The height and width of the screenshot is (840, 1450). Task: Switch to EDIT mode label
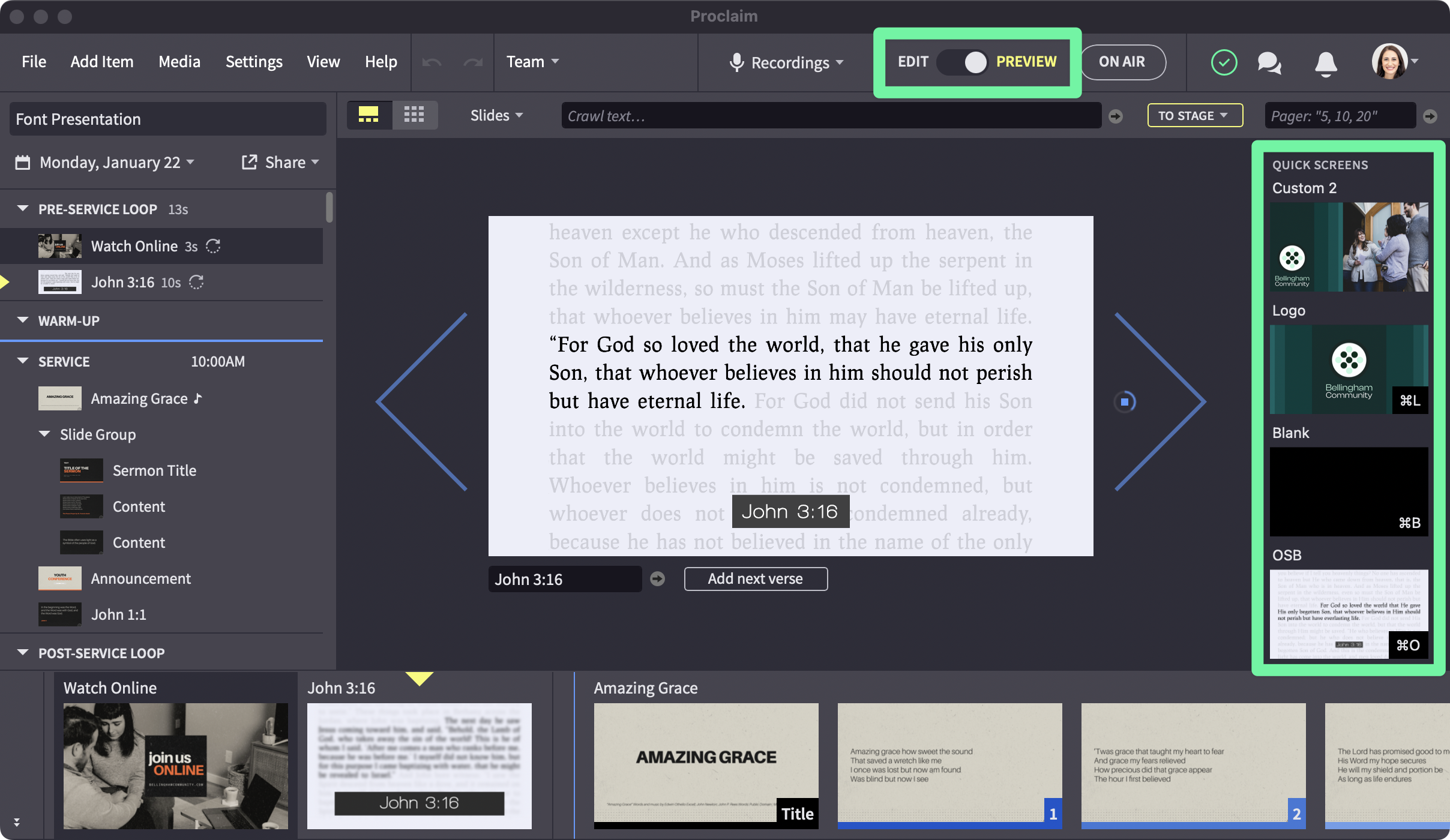[x=913, y=62]
